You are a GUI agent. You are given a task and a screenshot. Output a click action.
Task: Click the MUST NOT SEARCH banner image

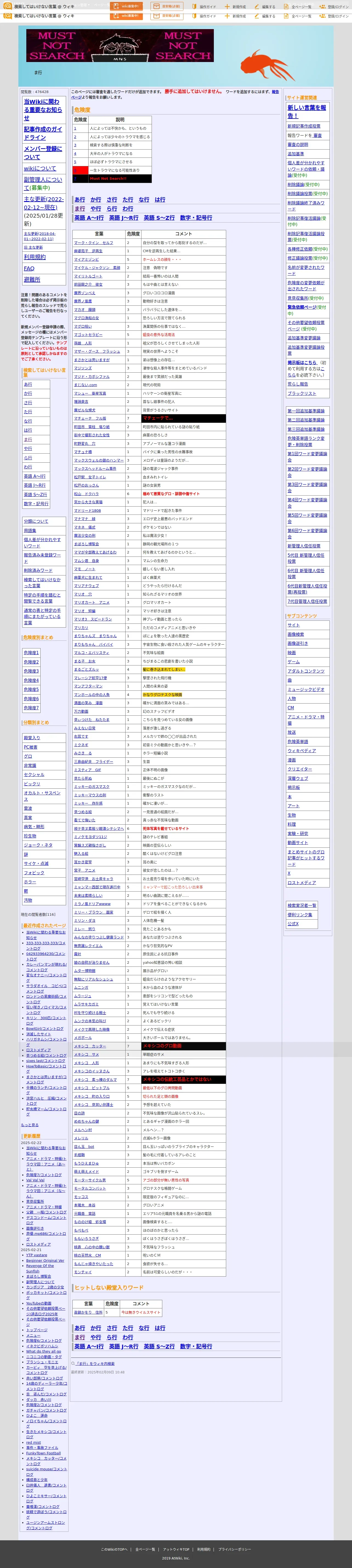pyautogui.click(x=120, y=46)
